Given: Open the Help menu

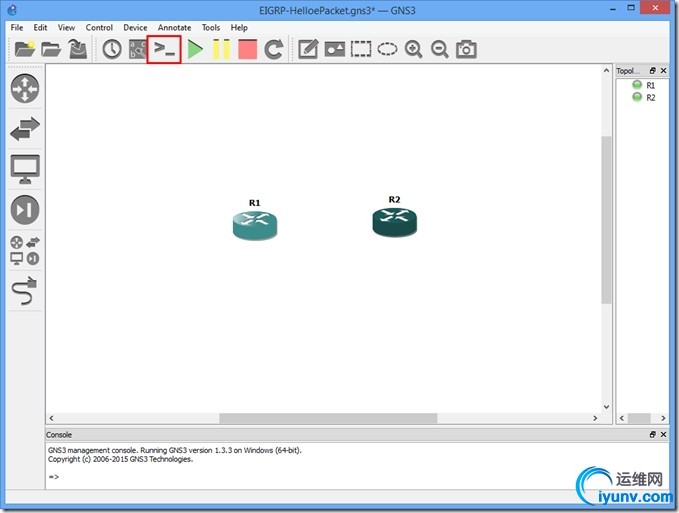Looking at the screenshot, I should (239, 27).
